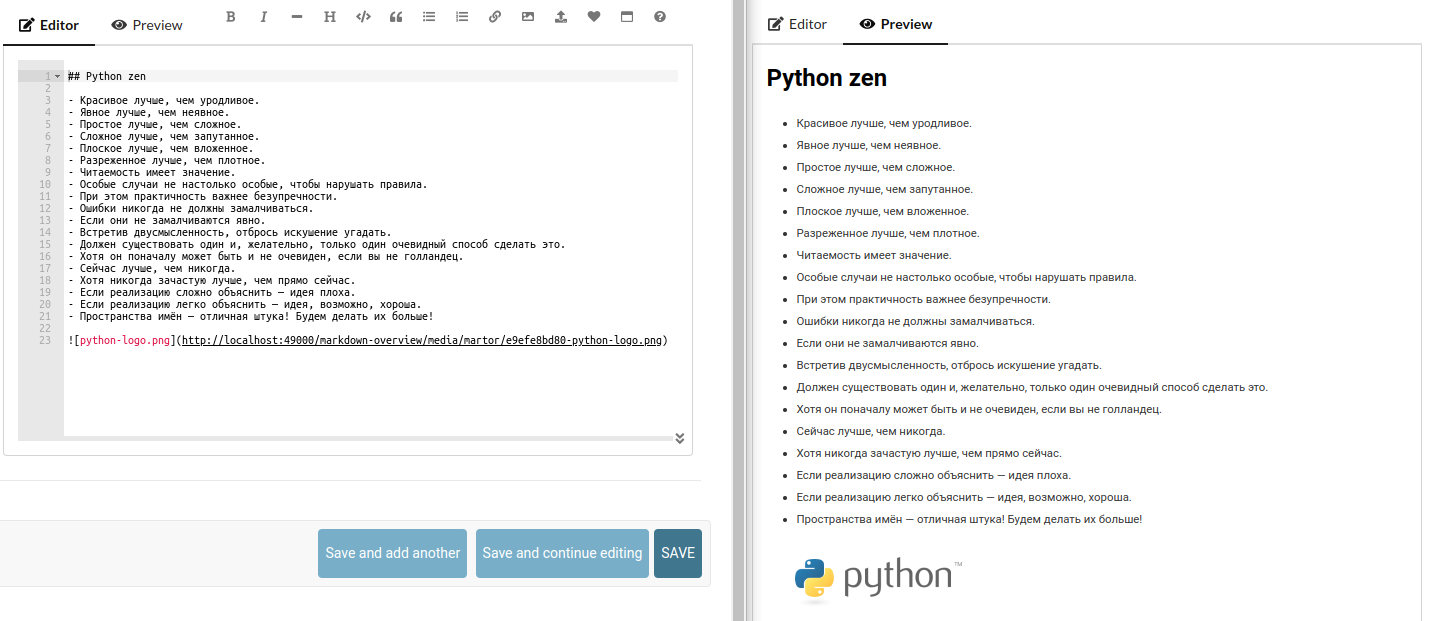
Task: Insert a hyperlink
Action: pos(495,17)
